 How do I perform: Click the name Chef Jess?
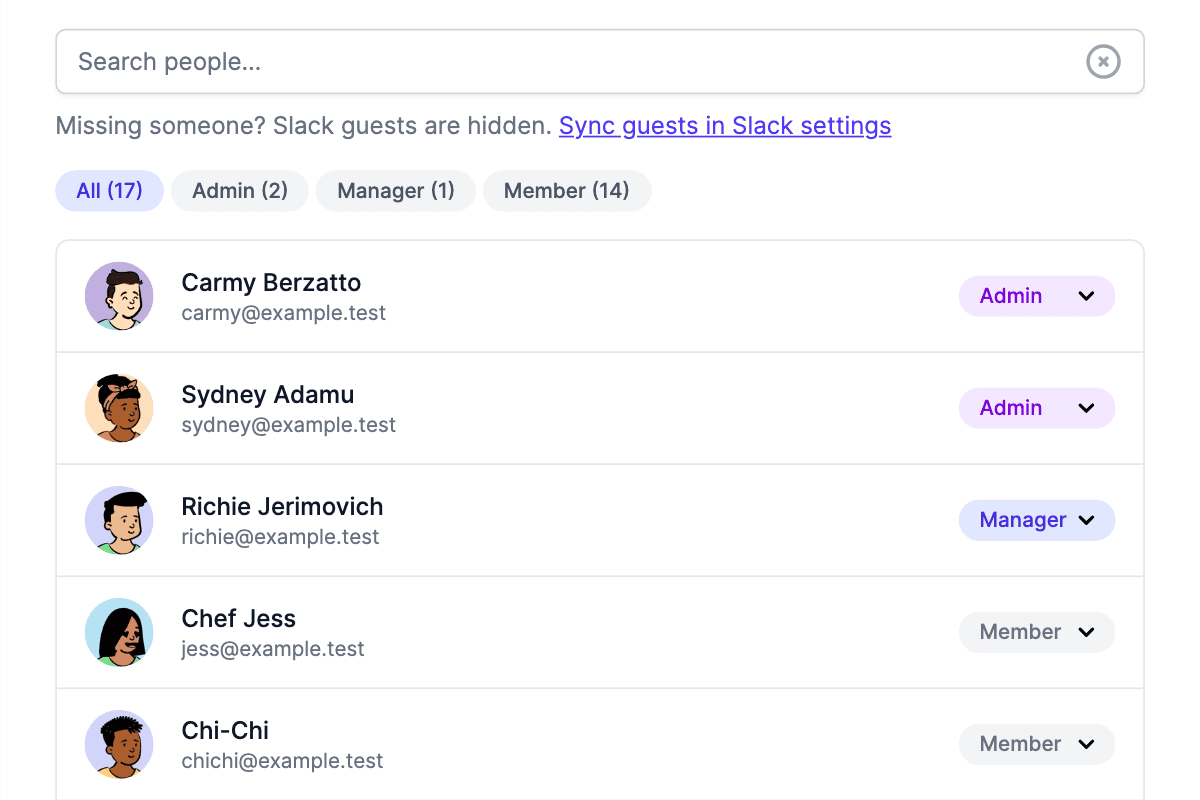point(239,619)
